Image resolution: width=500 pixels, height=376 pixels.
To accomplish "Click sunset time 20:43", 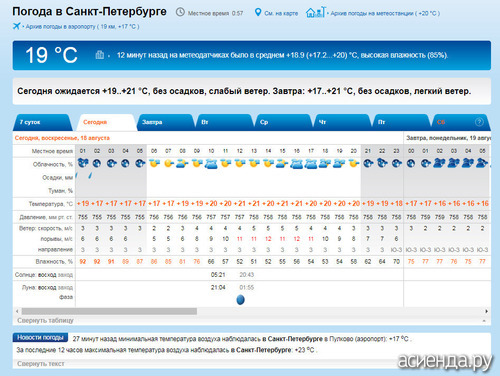I will pyautogui.click(x=247, y=275).
